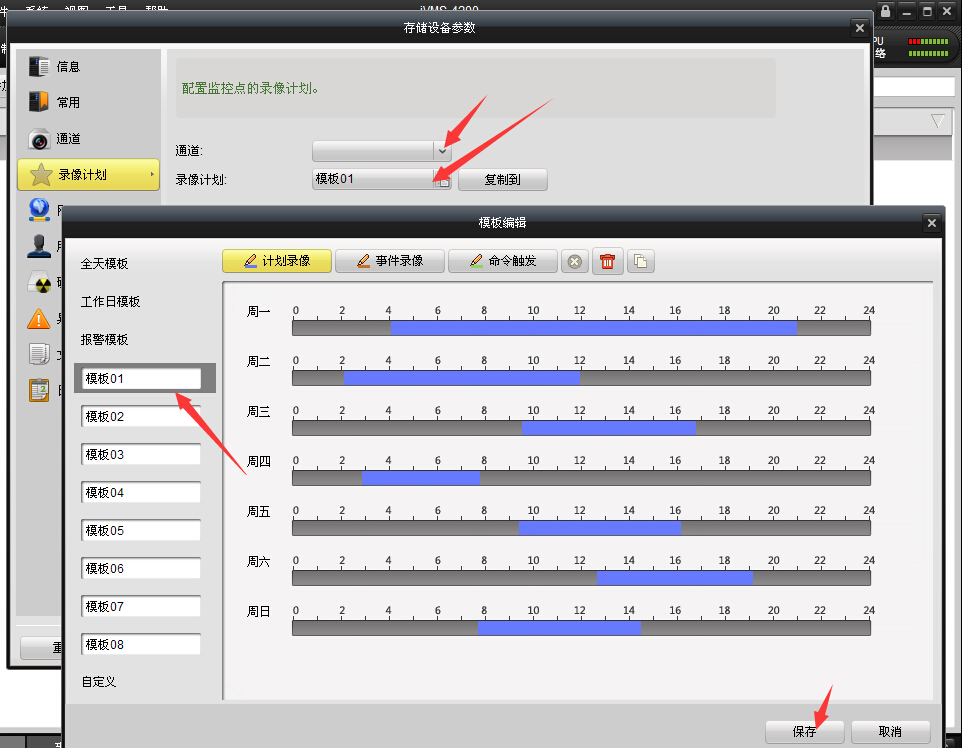962x748 pixels.
Task: Click the radiation-symbol disk icon in sidebar
Action: (x=39, y=283)
